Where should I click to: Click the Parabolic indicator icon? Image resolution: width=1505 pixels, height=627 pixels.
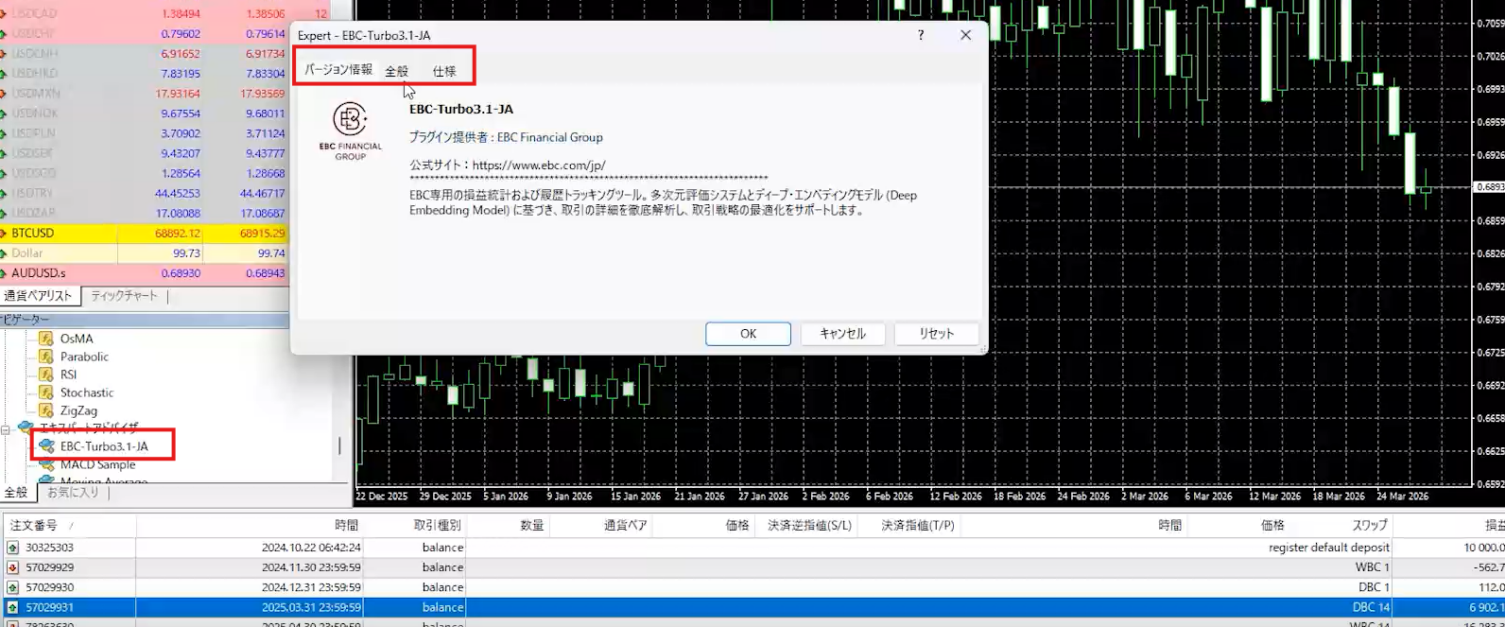[45, 356]
